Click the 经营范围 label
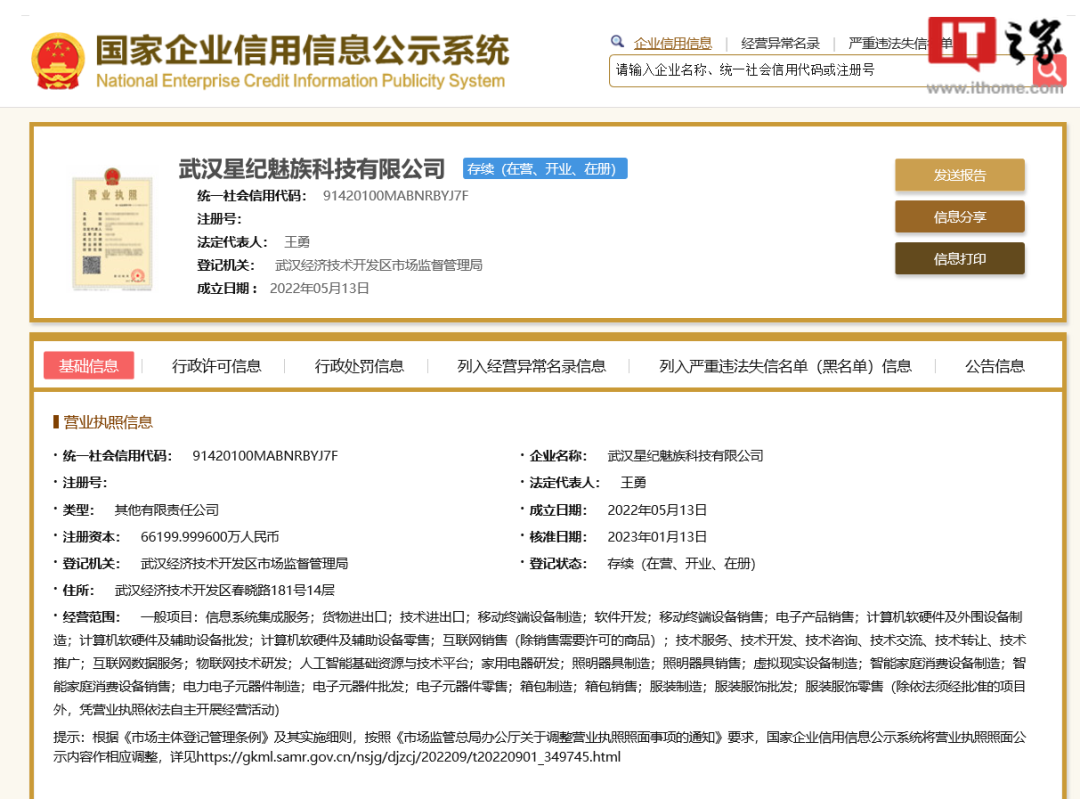 pos(92,616)
